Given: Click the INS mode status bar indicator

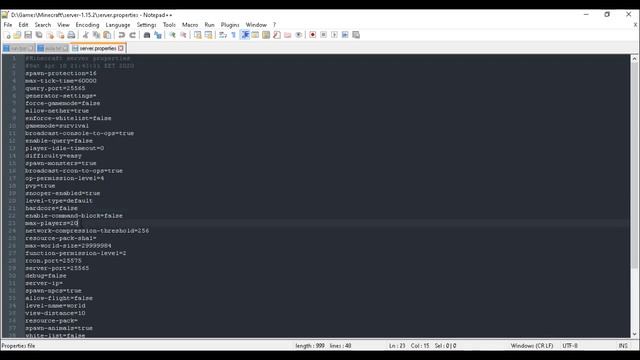Looking at the screenshot, I should coord(623,346).
